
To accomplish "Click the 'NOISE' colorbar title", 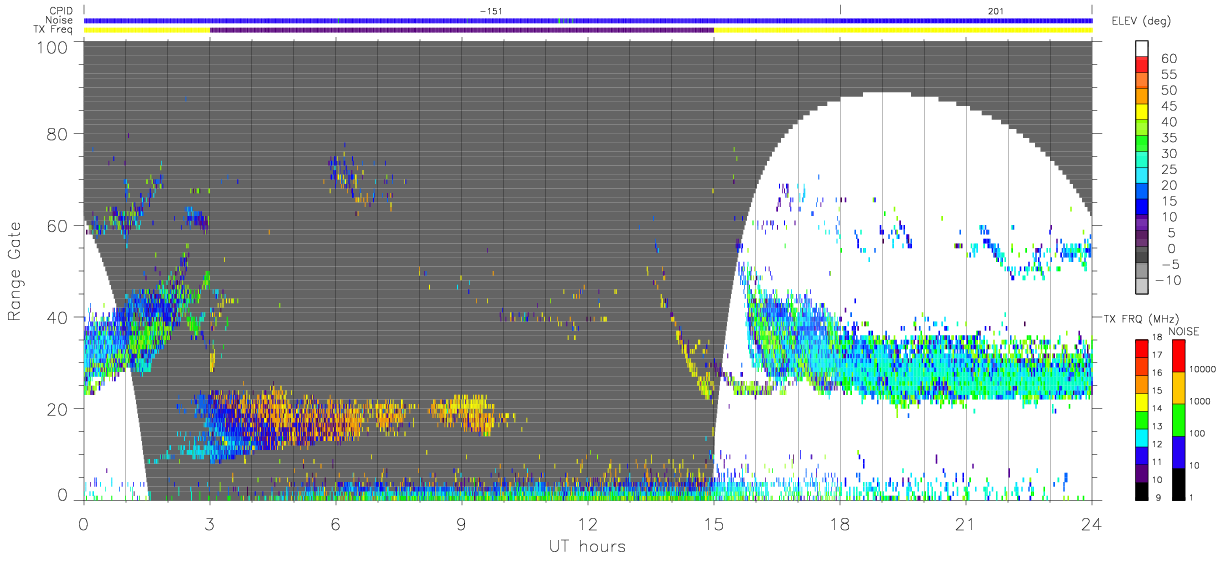I will pyautogui.click(x=1183, y=330).
